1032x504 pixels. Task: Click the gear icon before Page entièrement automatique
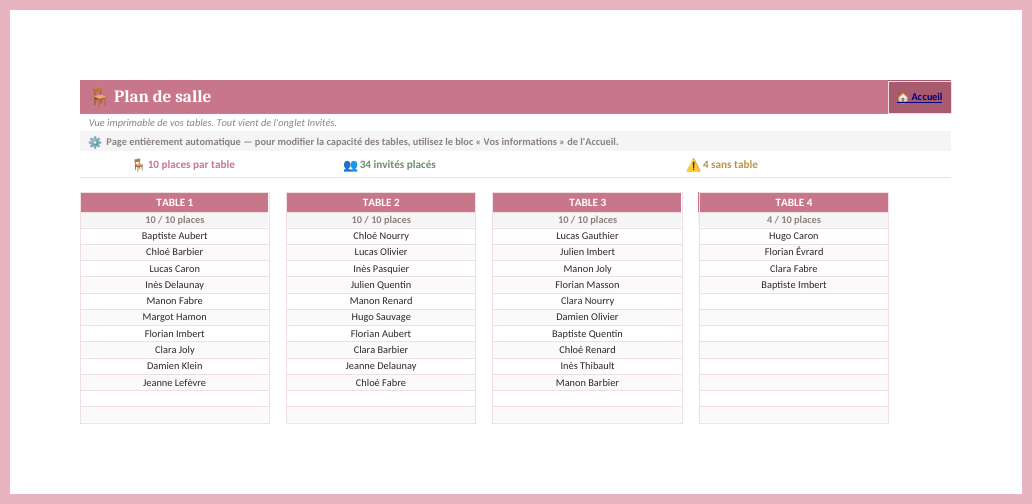tap(95, 142)
